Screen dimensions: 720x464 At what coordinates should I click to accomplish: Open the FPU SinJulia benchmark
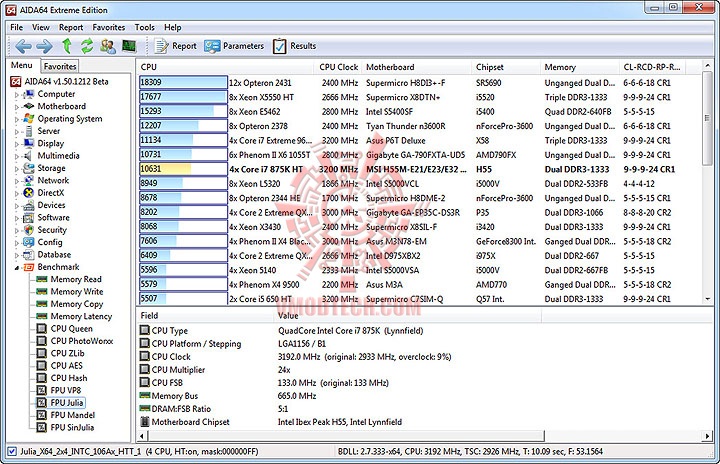[x=72, y=428]
